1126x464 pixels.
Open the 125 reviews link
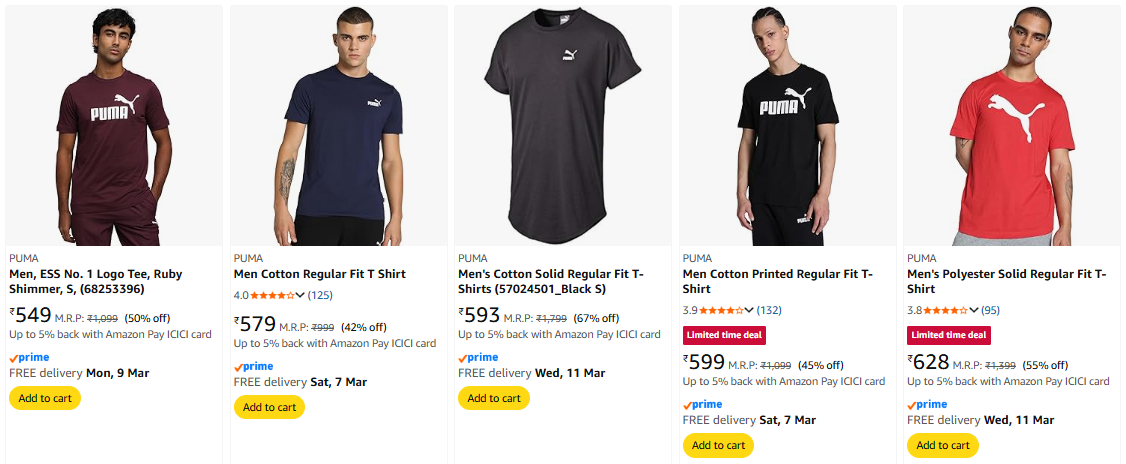pos(320,295)
